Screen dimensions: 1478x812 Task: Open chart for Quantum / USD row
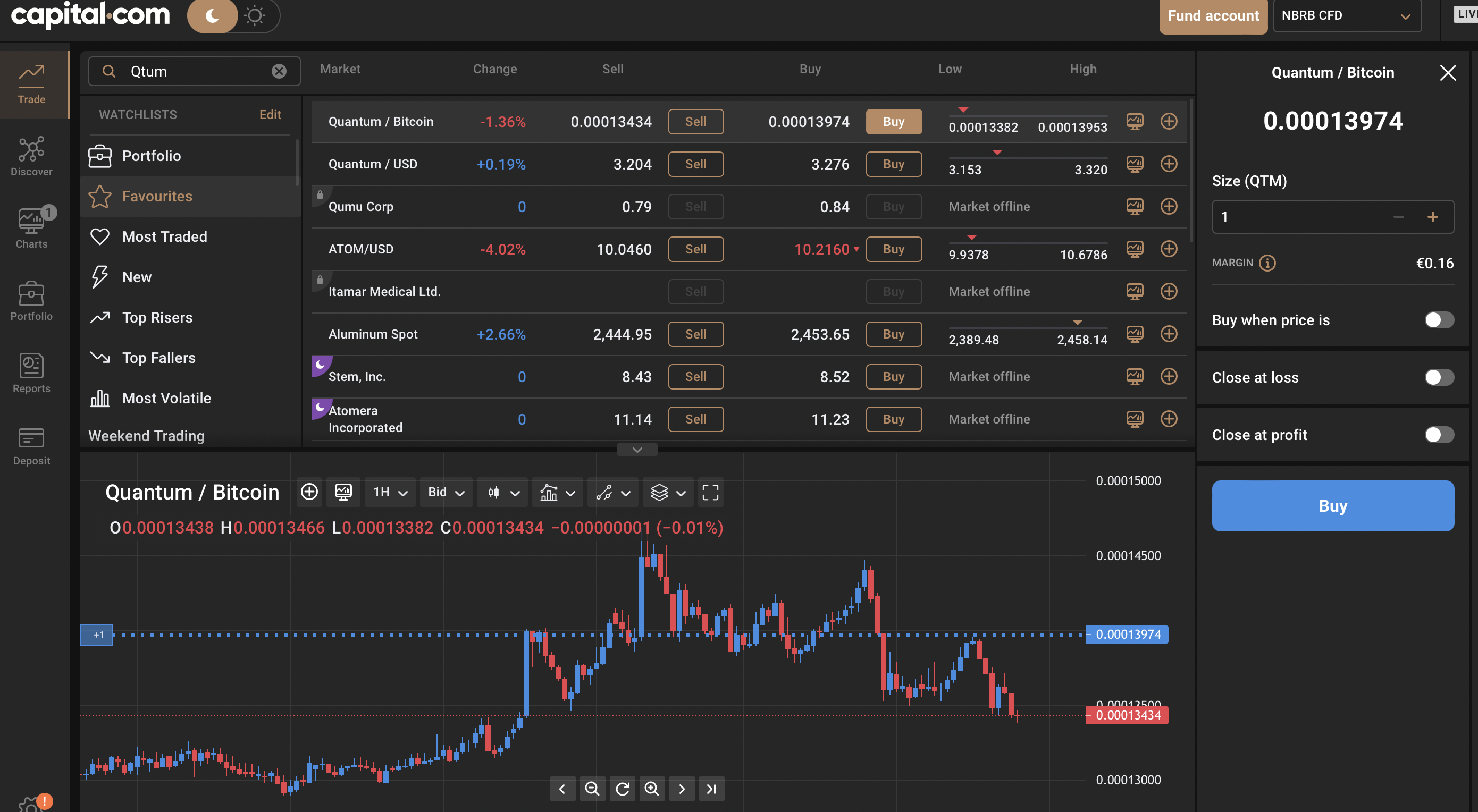tap(1135, 164)
